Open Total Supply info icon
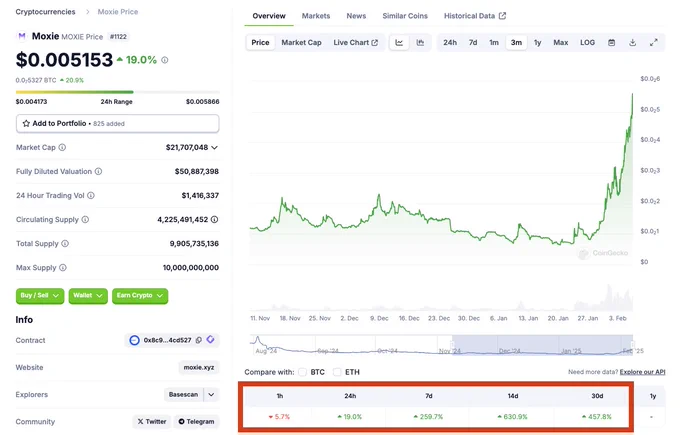 65,244
